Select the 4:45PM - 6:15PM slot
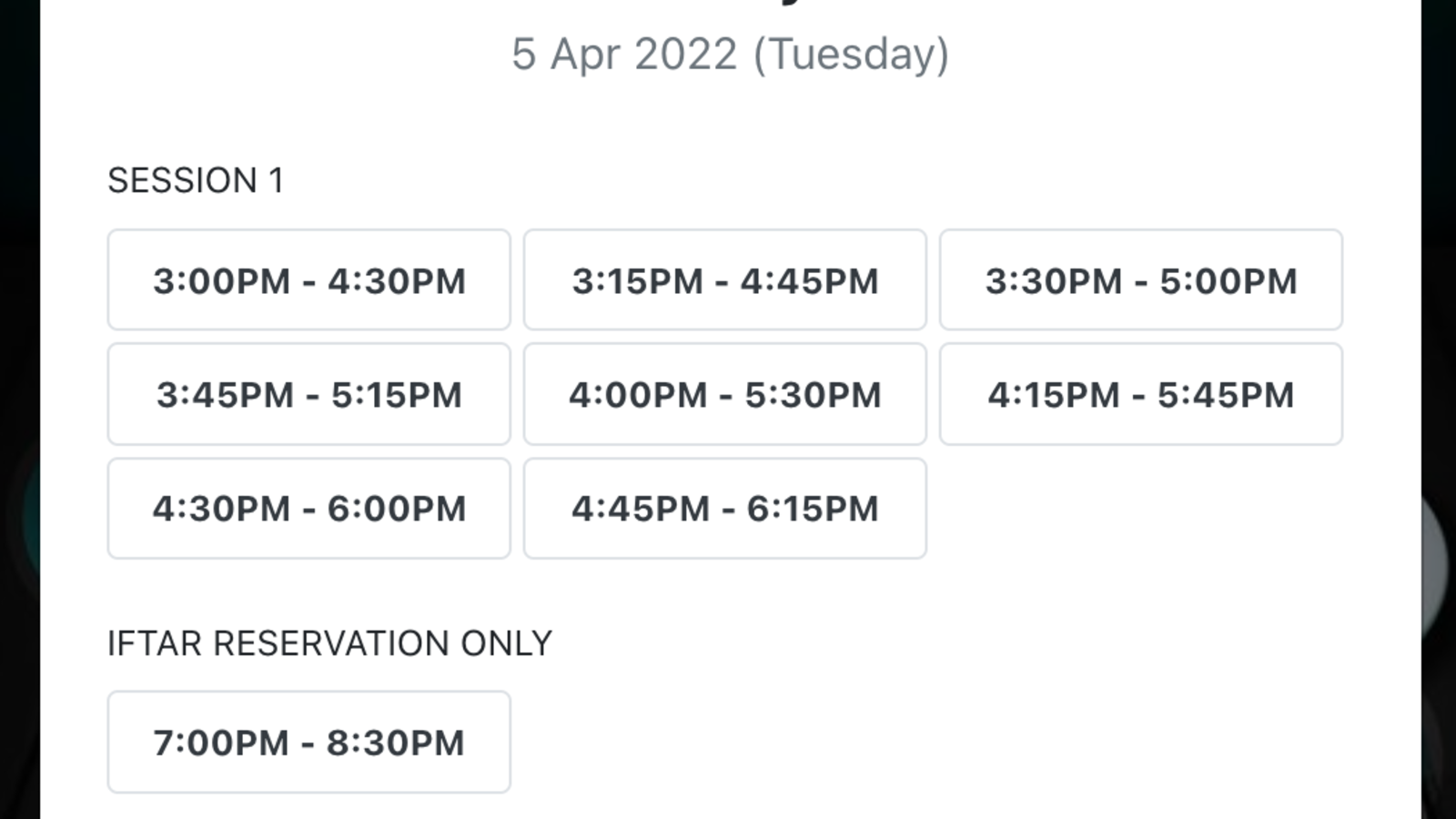Viewport: 1456px width, 819px height. (x=724, y=508)
